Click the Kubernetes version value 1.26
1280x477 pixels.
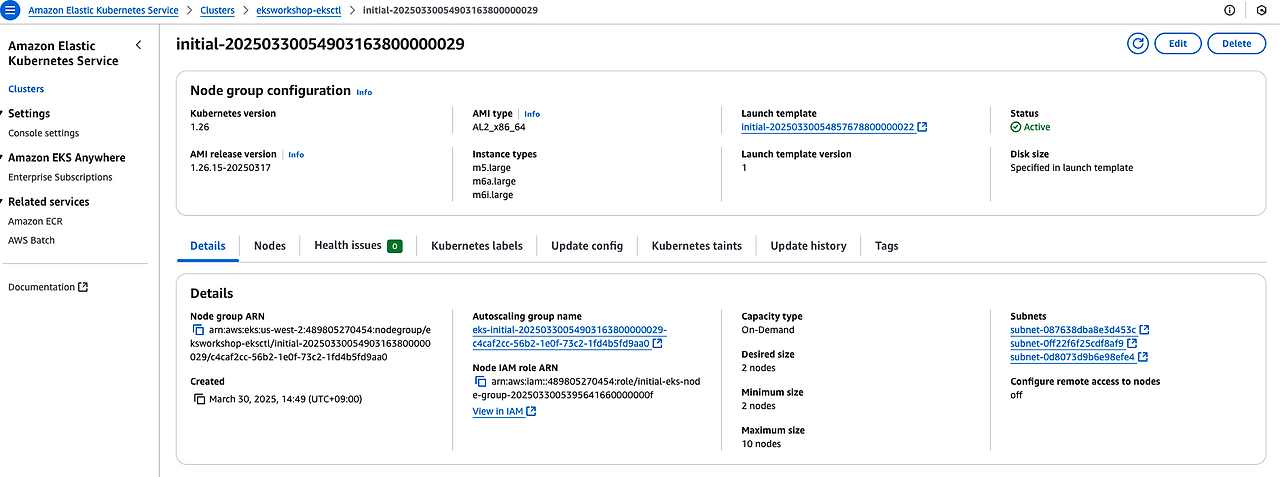click(200, 127)
